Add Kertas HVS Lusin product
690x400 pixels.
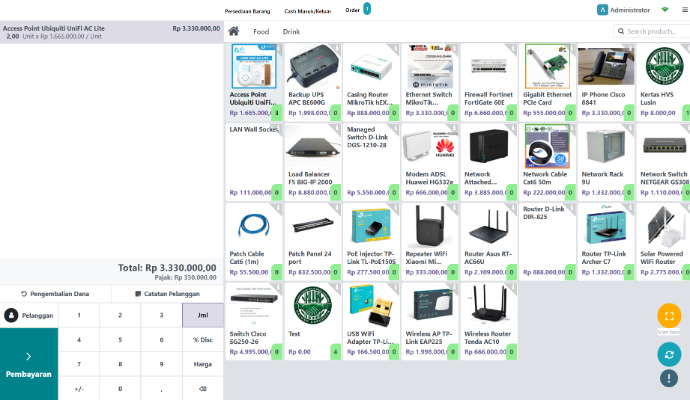(x=663, y=81)
